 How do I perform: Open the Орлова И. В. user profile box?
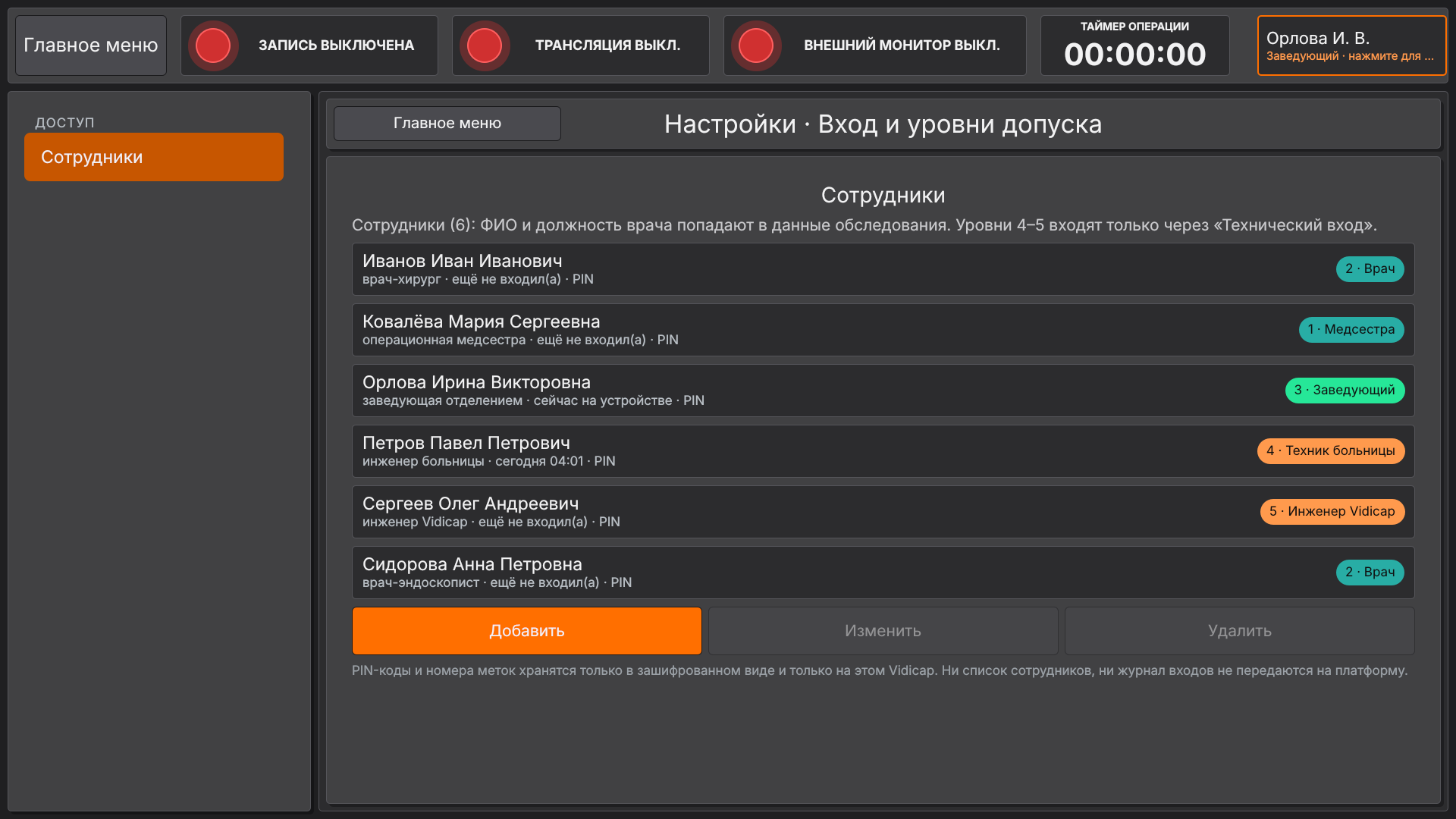(x=1352, y=45)
